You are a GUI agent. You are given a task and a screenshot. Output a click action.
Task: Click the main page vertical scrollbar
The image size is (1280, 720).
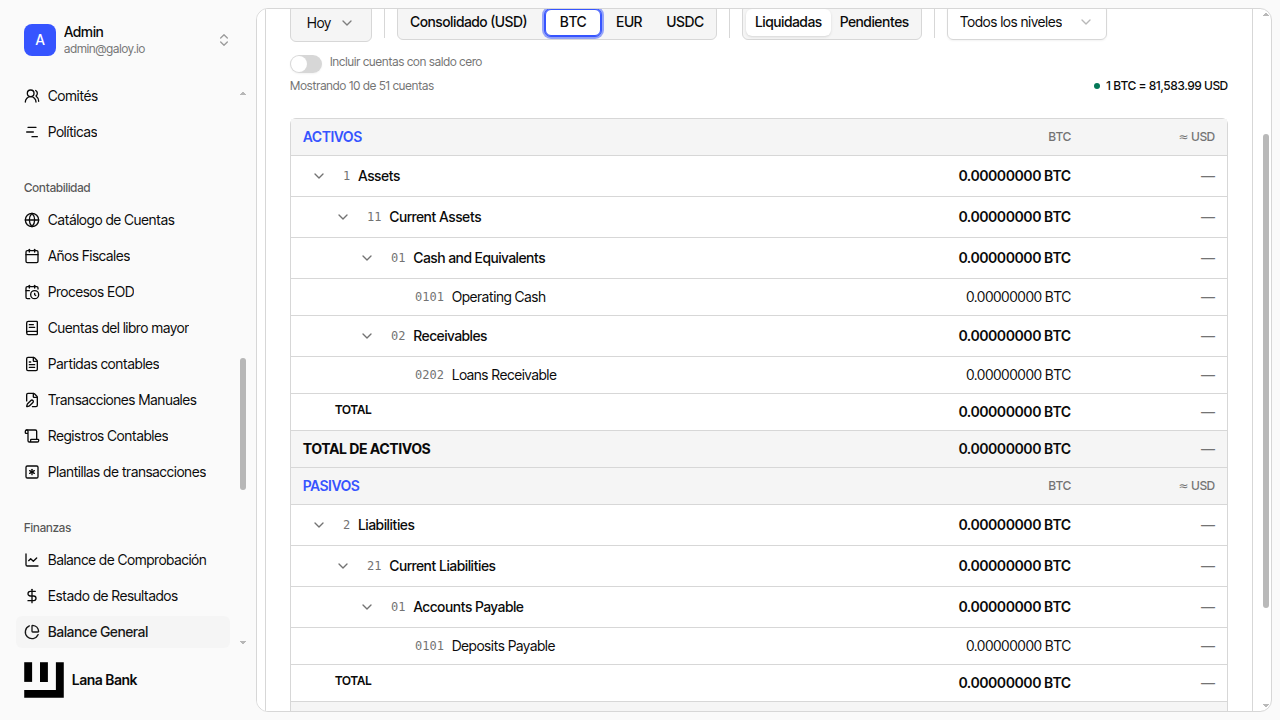[x=1267, y=370]
